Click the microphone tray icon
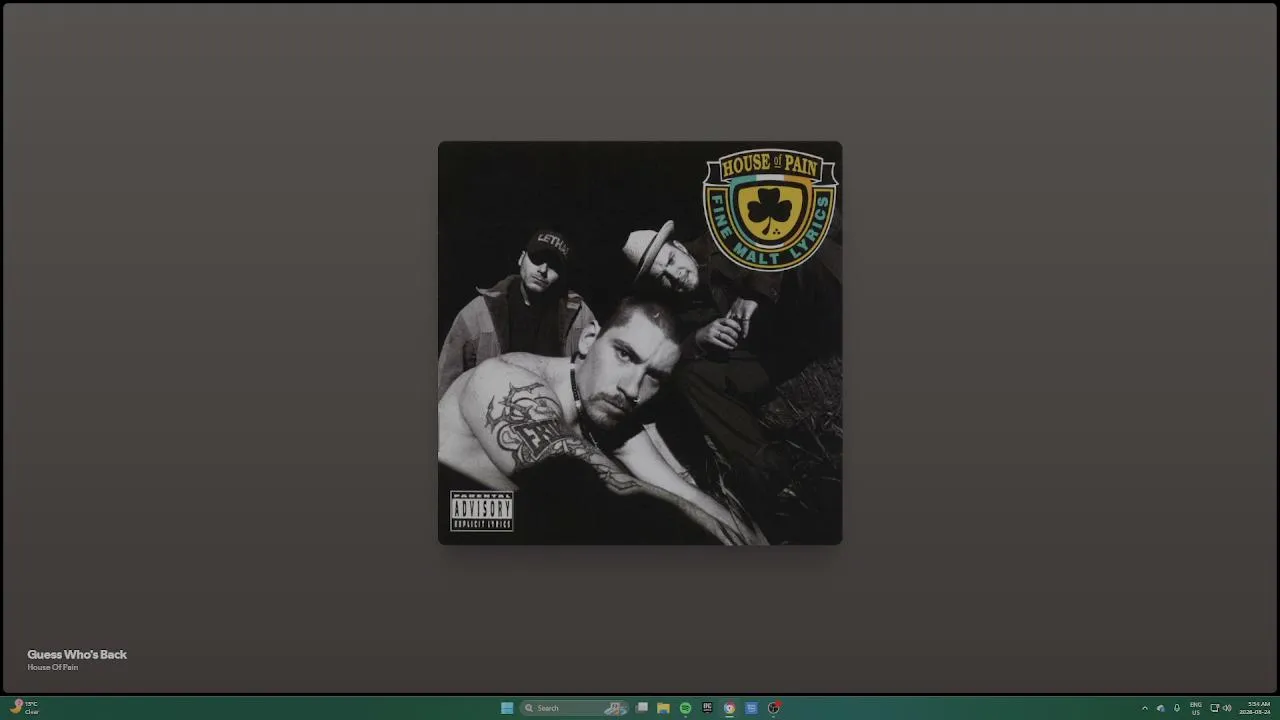The height and width of the screenshot is (720, 1280). pyautogui.click(x=1176, y=708)
